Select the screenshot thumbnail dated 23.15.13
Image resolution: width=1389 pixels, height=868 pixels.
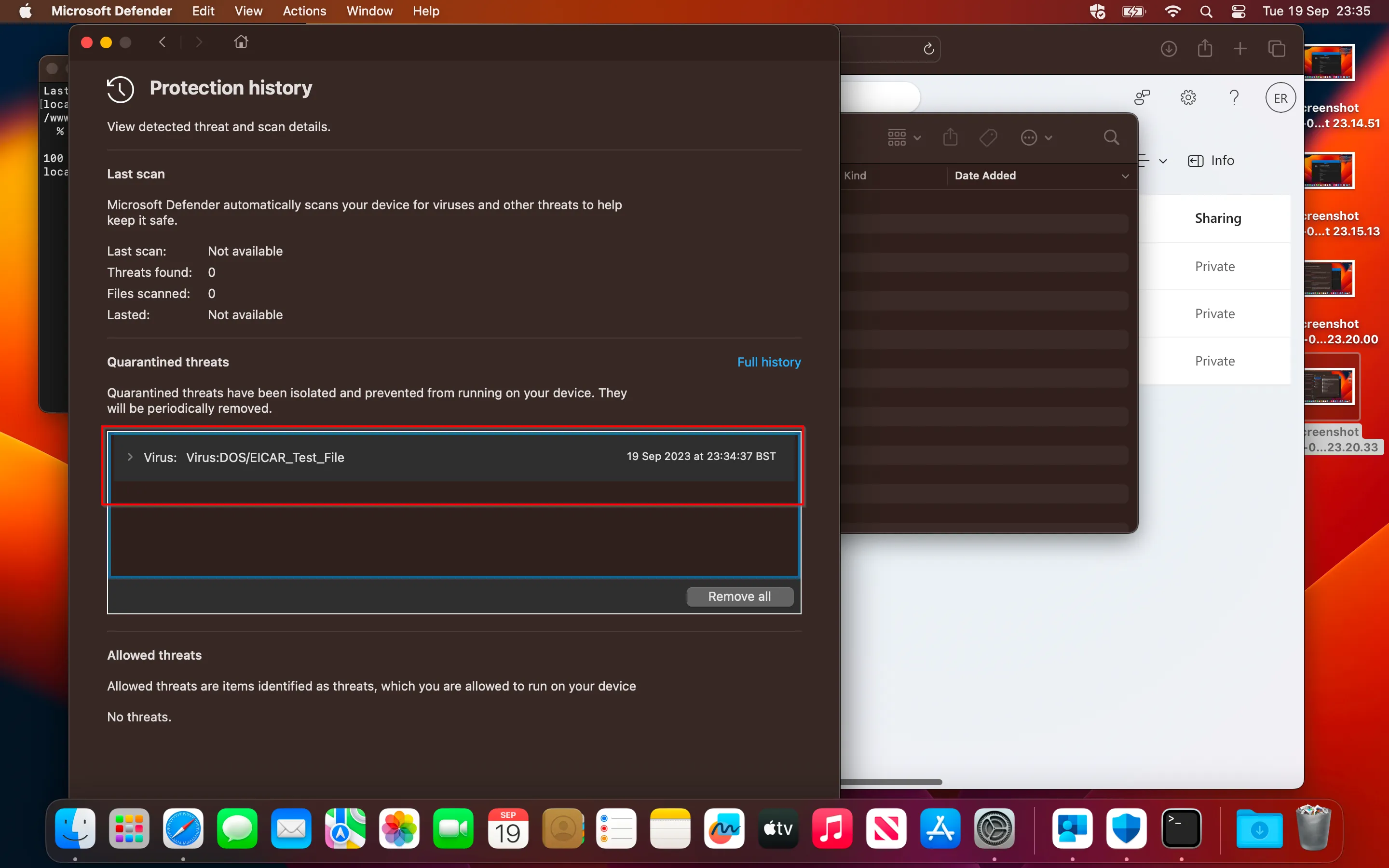pyautogui.click(x=1329, y=171)
